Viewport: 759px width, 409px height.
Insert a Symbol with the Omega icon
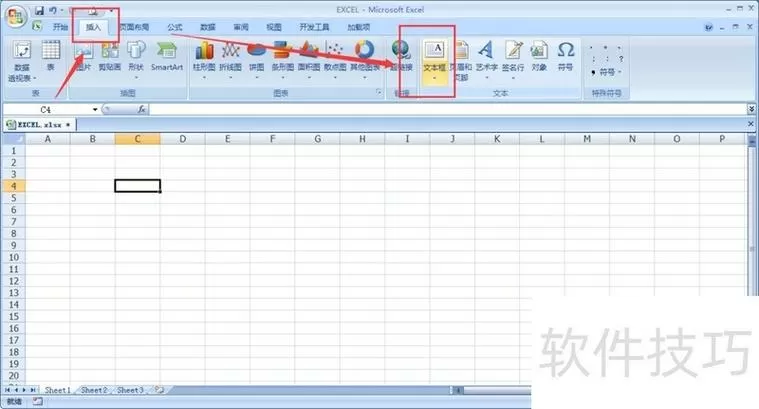click(x=565, y=57)
